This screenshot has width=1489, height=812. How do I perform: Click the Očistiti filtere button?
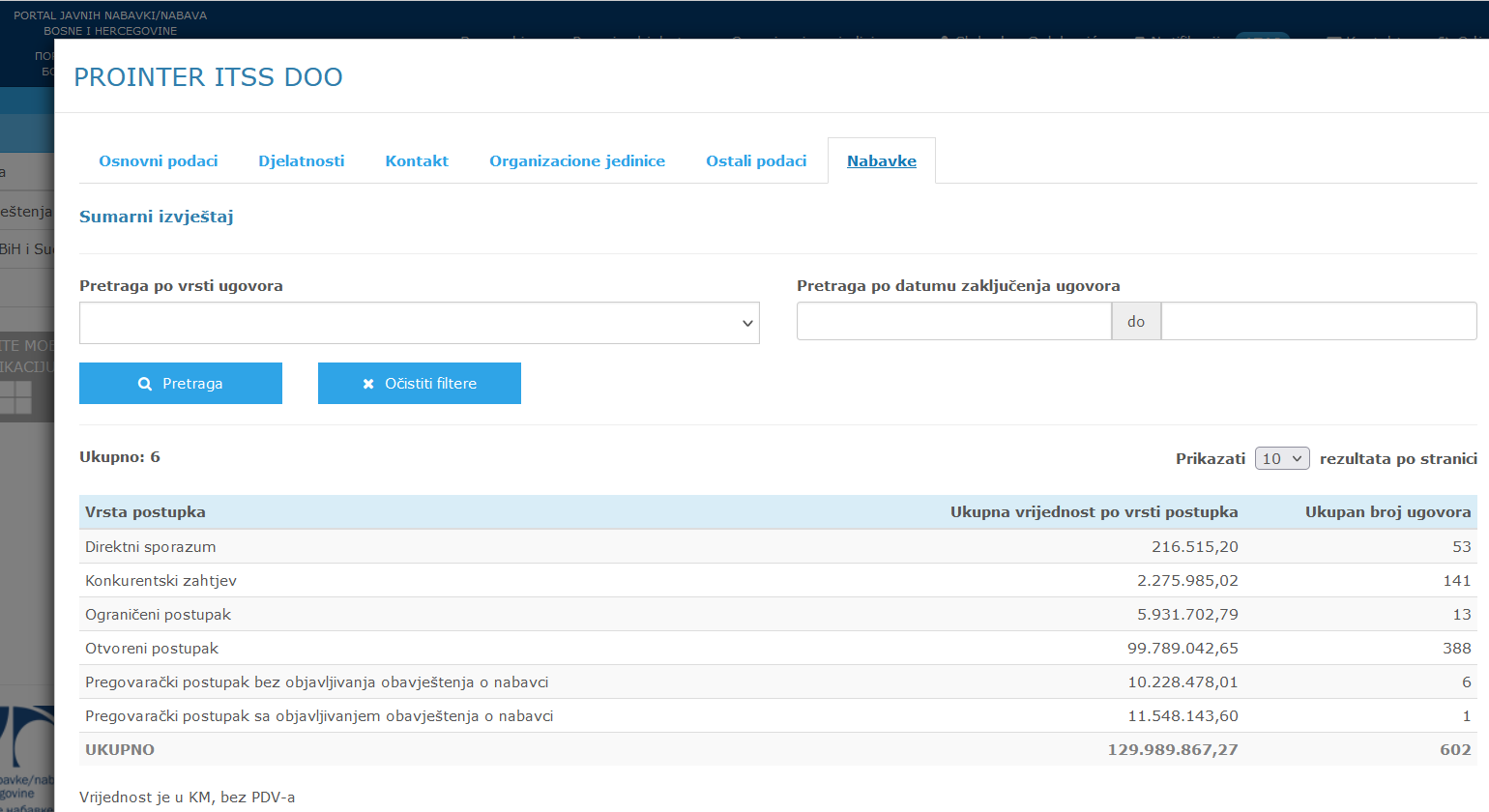click(x=420, y=384)
